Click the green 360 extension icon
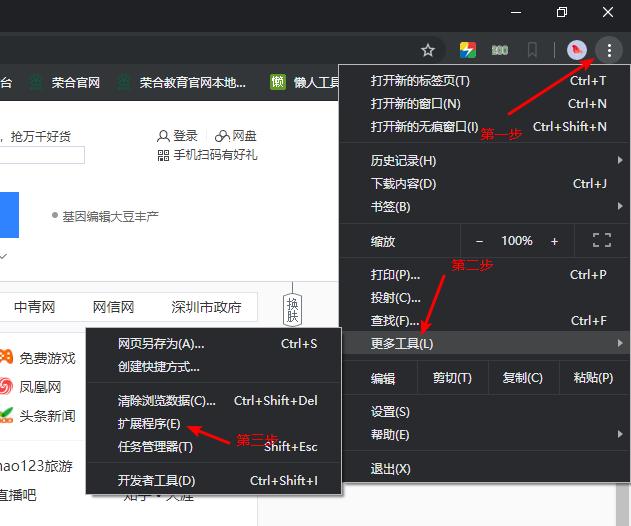The image size is (631, 526). tap(500, 50)
